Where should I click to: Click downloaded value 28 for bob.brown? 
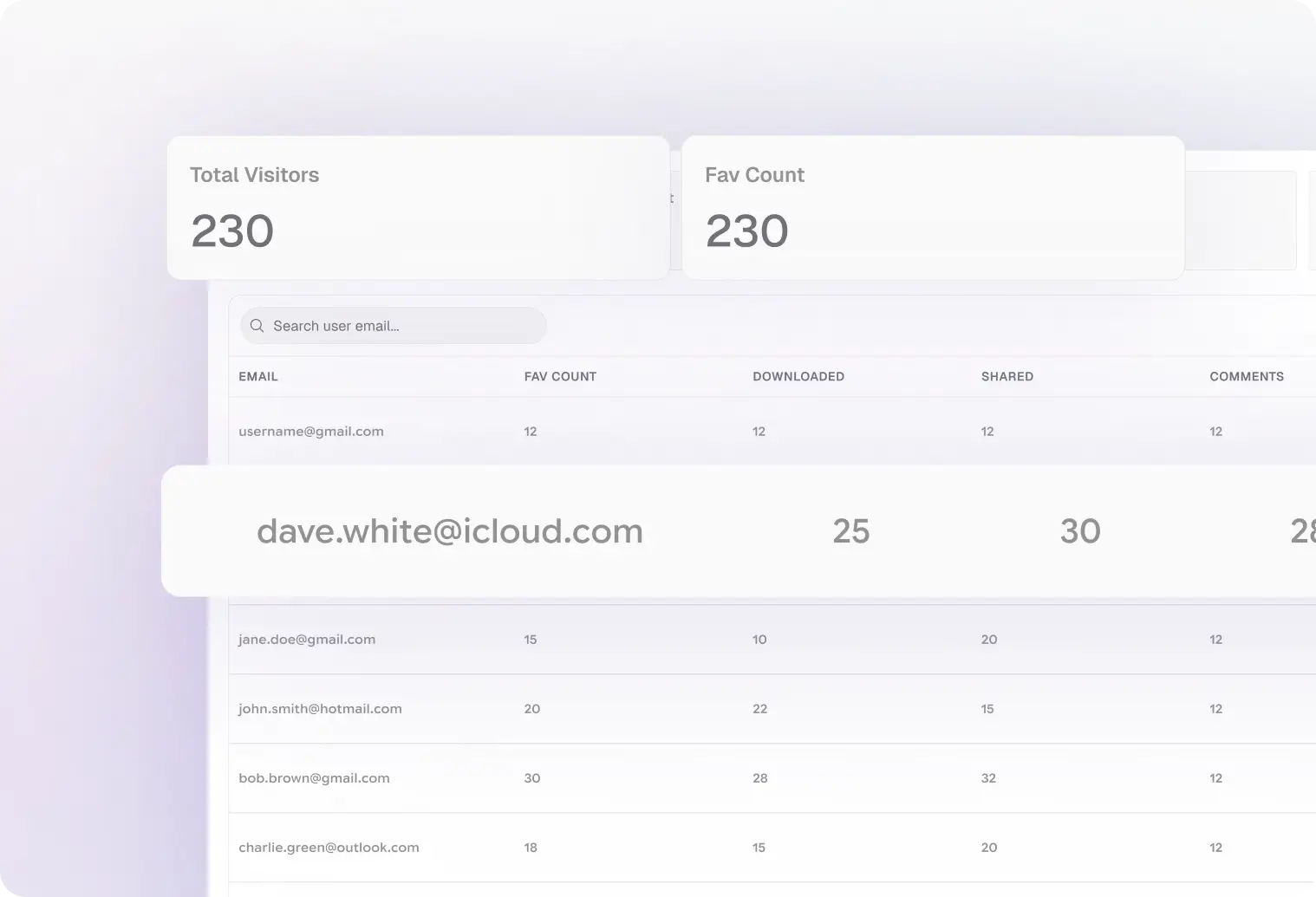(760, 778)
